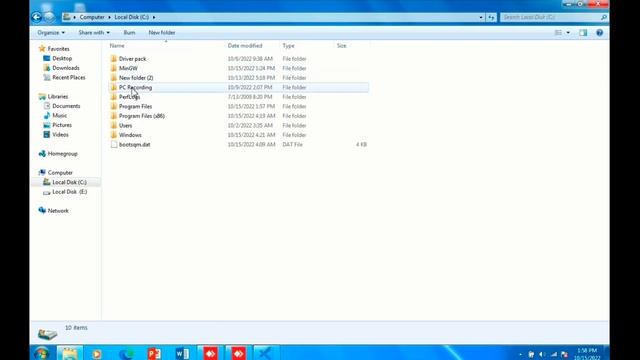
Task: Open the address bar history dropdown arrow
Action: click(x=481, y=17)
